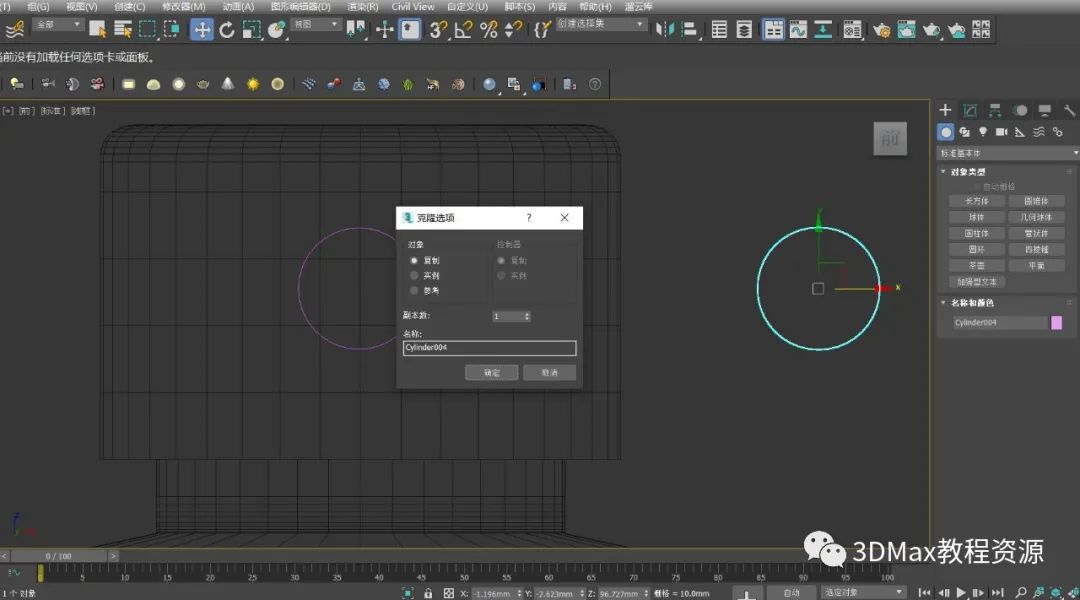
Task: Click the Rotate tool icon
Action: tap(227, 29)
